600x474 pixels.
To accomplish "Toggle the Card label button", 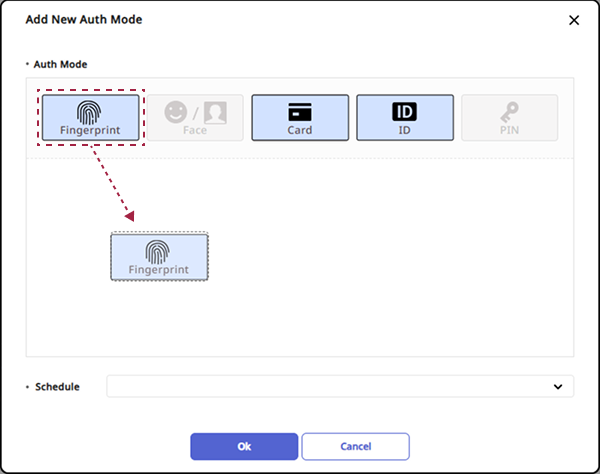I will pos(299,130).
